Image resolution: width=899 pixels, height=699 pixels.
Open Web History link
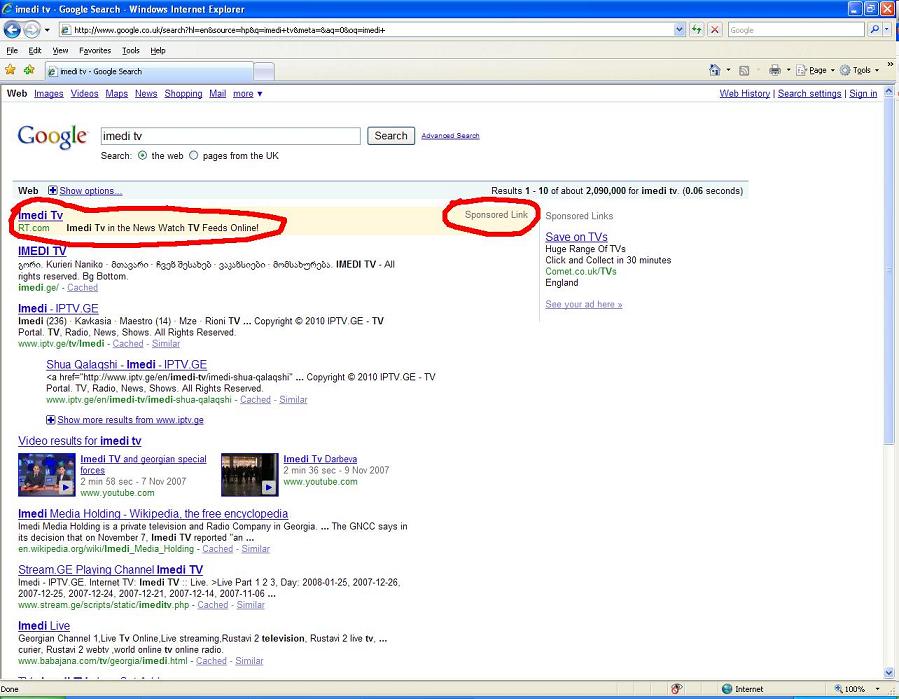pos(745,93)
